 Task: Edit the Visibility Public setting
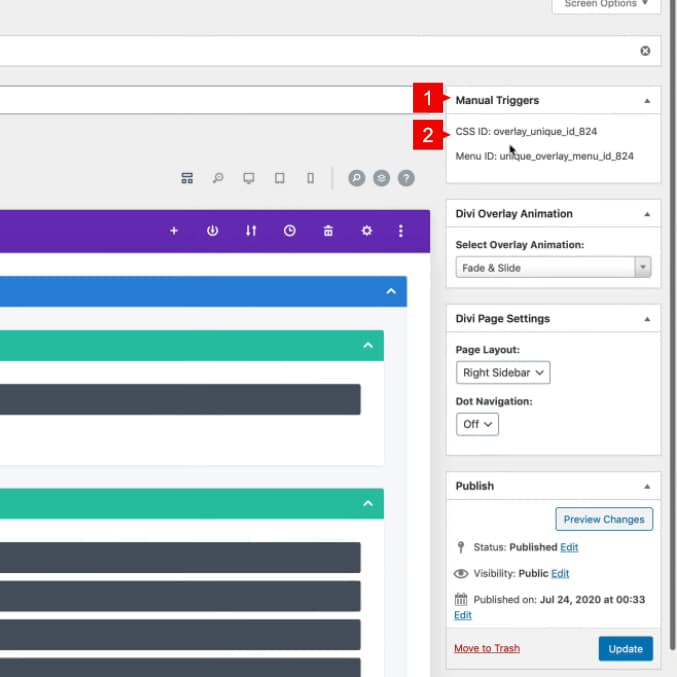tap(560, 573)
